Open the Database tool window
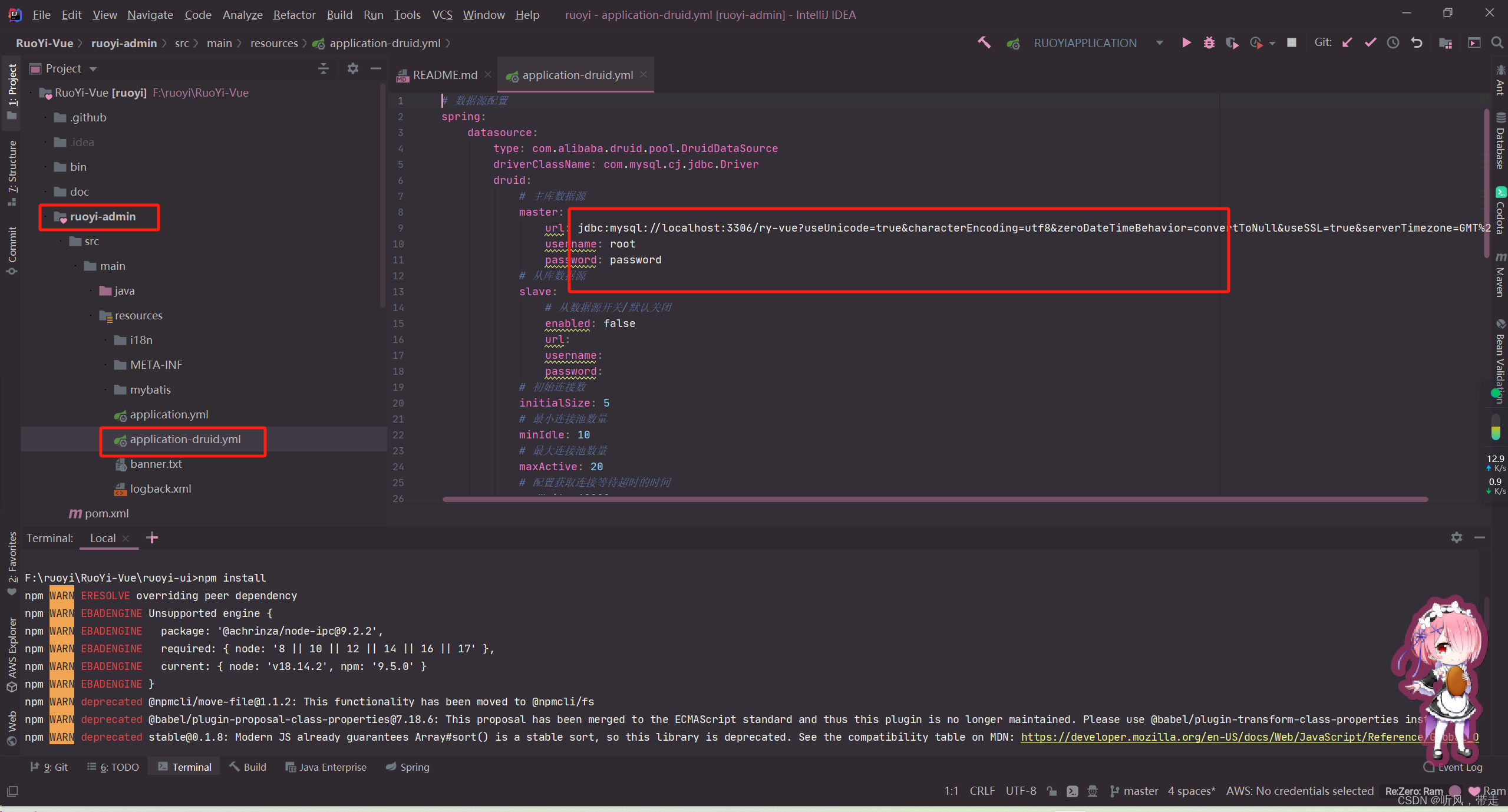 (1500, 141)
